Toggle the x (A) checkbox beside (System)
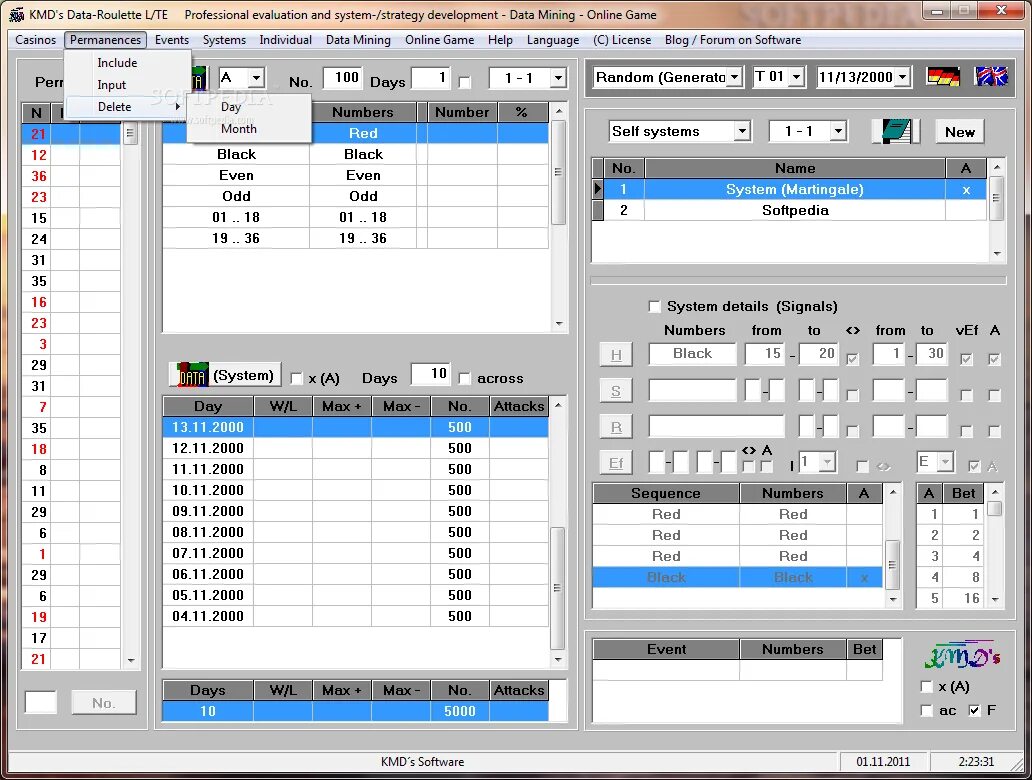The height and width of the screenshot is (780, 1032). [296, 378]
